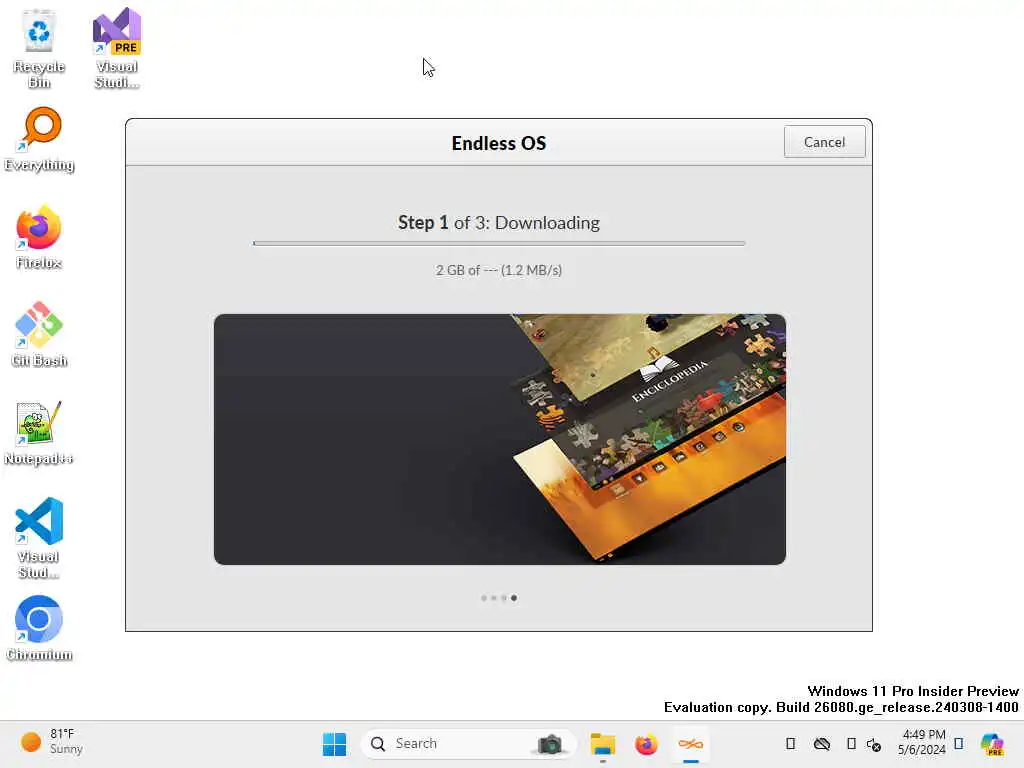Select the third slideshow page dot

click(x=504, y=598)
